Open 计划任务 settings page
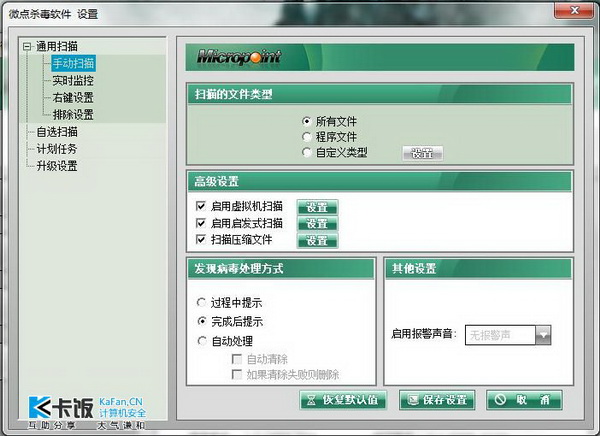 57,149
